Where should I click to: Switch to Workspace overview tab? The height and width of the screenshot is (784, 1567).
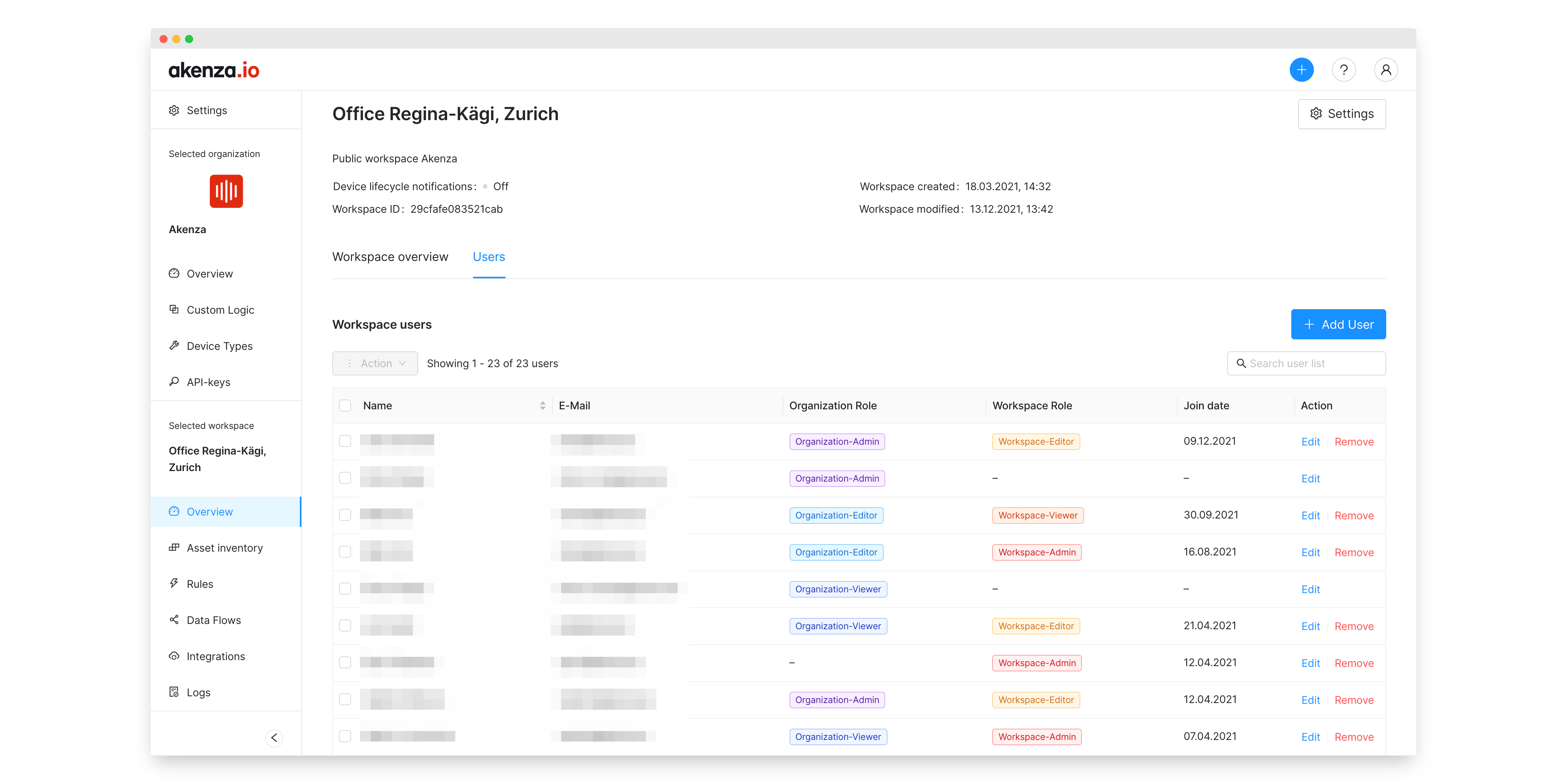(390, 257)
